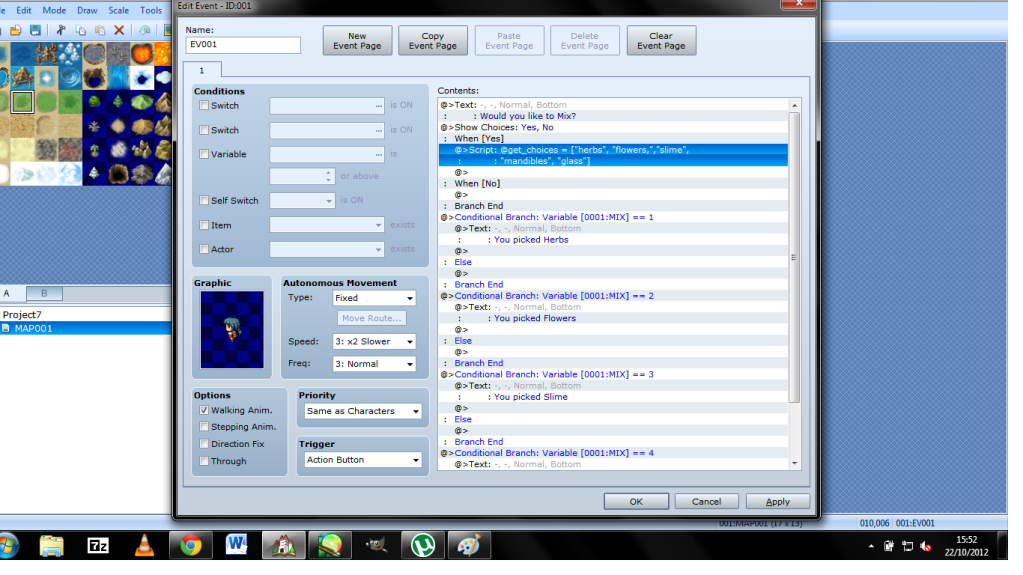Image resolution: width=1023 pixels, height=575 pixels.
Task: Select the lava tile in tileset palette
Action: pyautogui.click(x=162, y=53)
